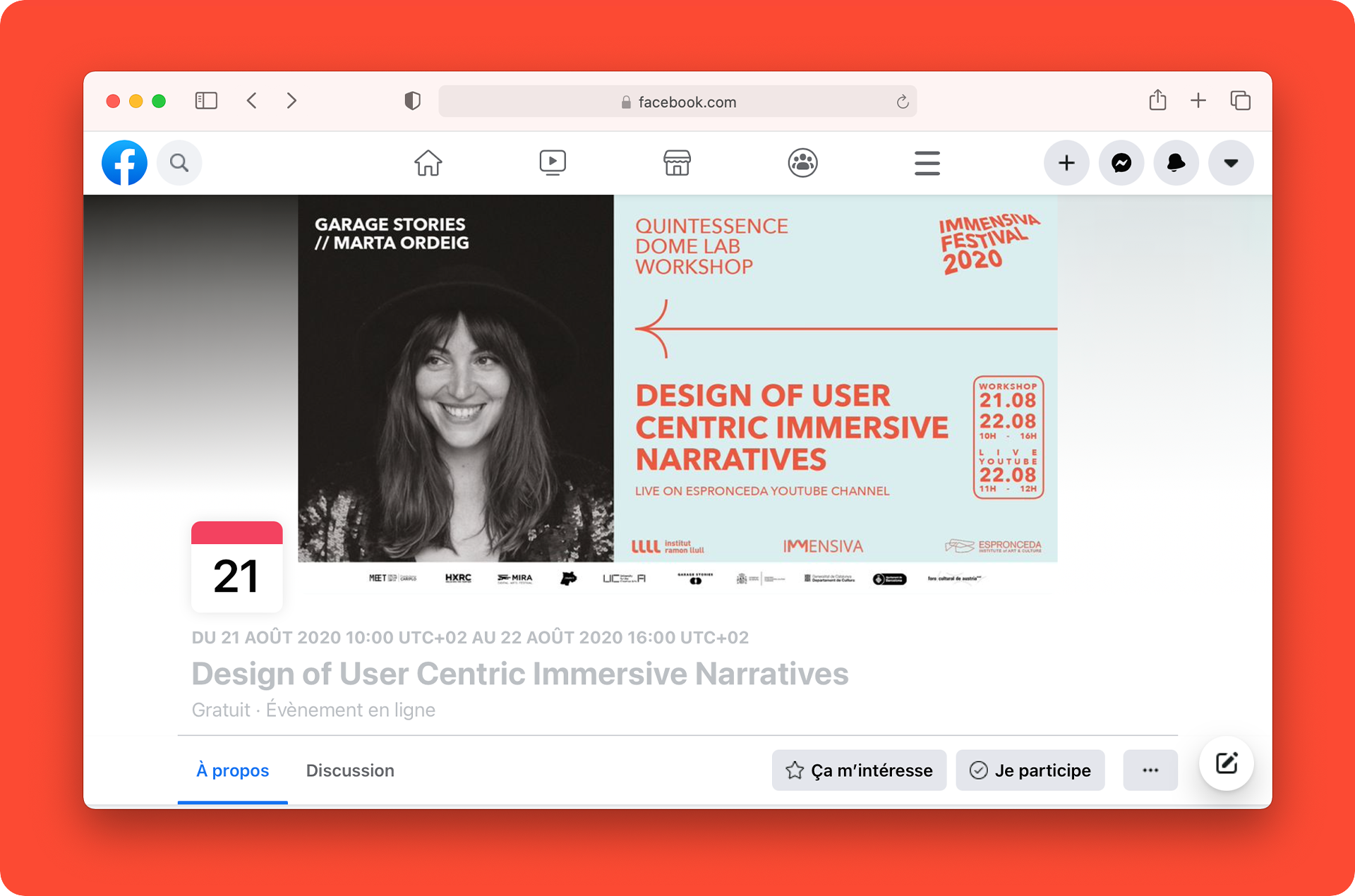Reload the page

tap(903, 102)
